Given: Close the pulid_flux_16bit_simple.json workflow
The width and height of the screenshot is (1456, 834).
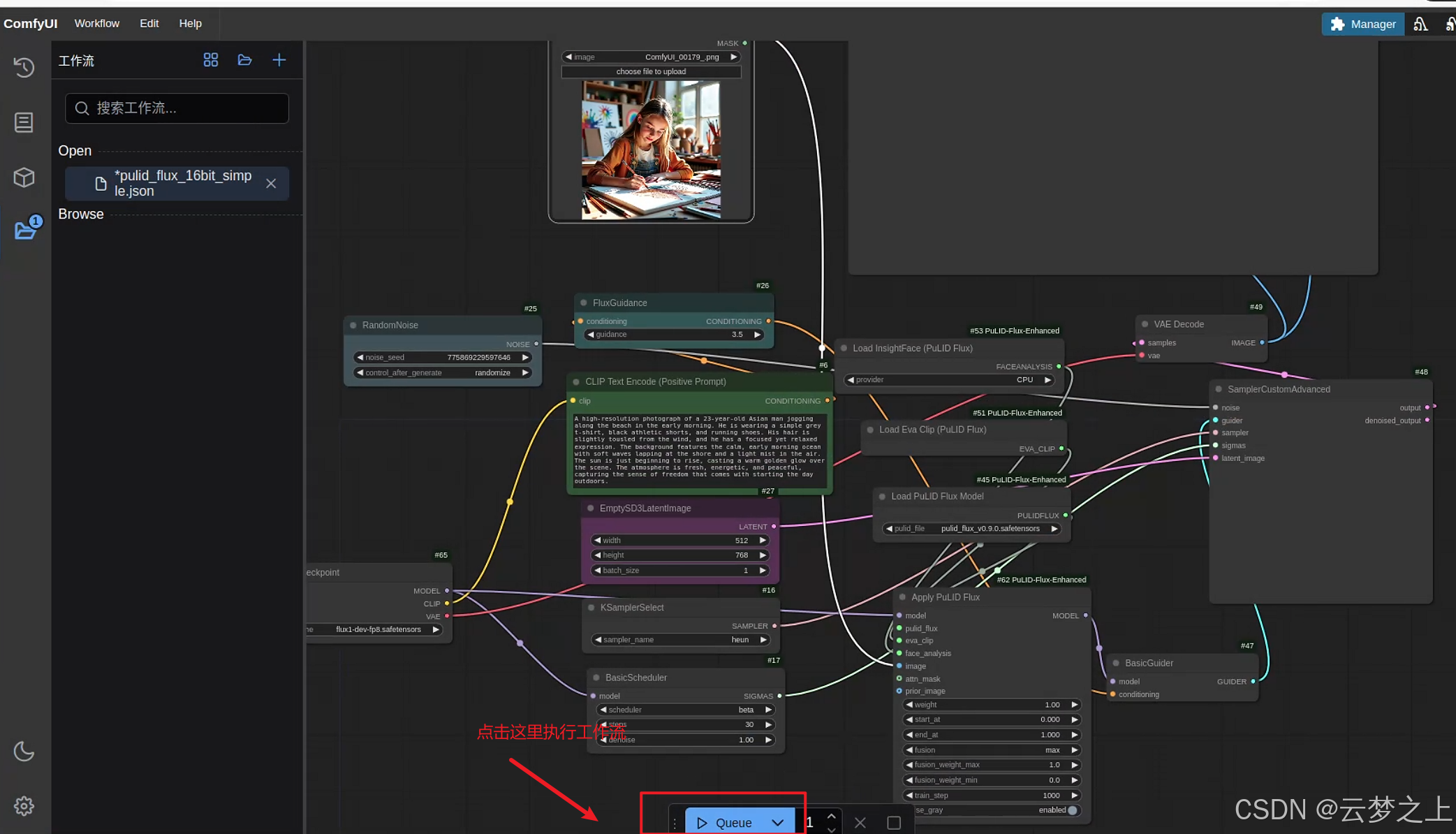Looking at the screenshot, I should (271, 183).
